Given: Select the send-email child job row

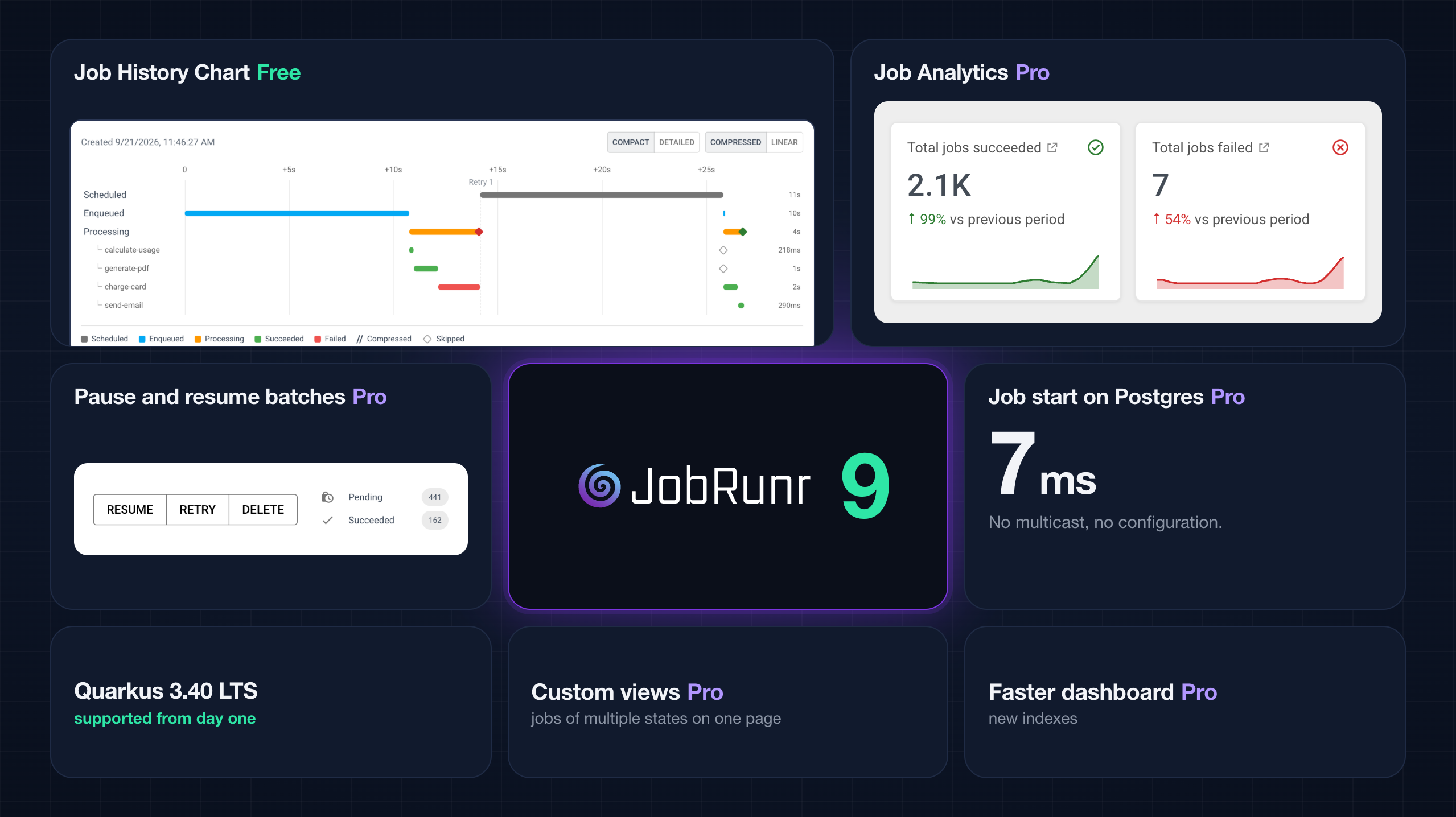Looking at the screenshot, I should (441, 306).
